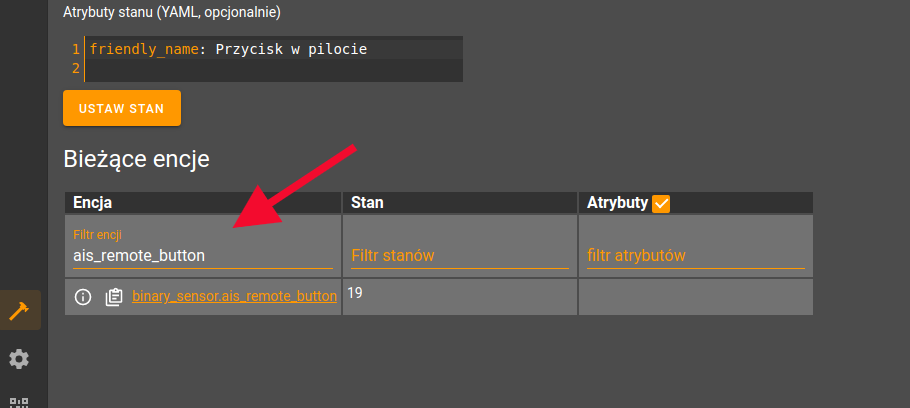
Task: Show info for binary_sensor.ais_remote_button entity
Action: tap(84, 297)
